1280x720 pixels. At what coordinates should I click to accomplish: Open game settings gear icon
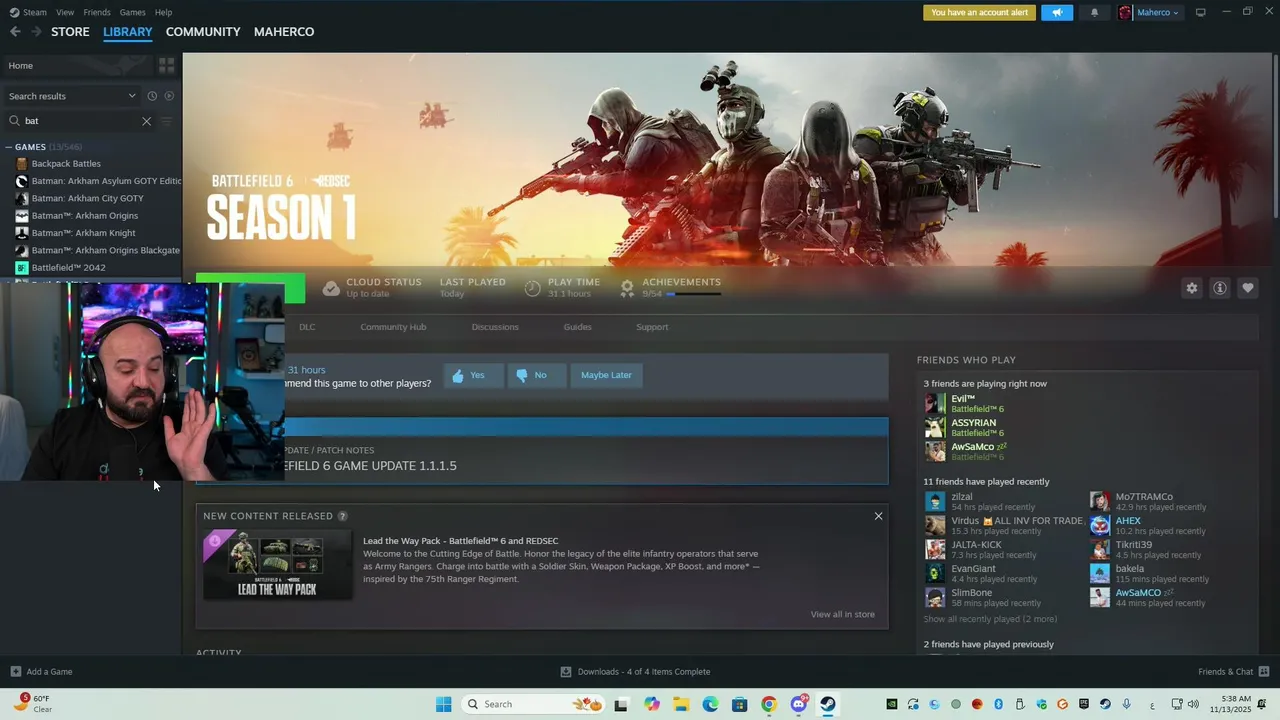[x=1192, y=288]
